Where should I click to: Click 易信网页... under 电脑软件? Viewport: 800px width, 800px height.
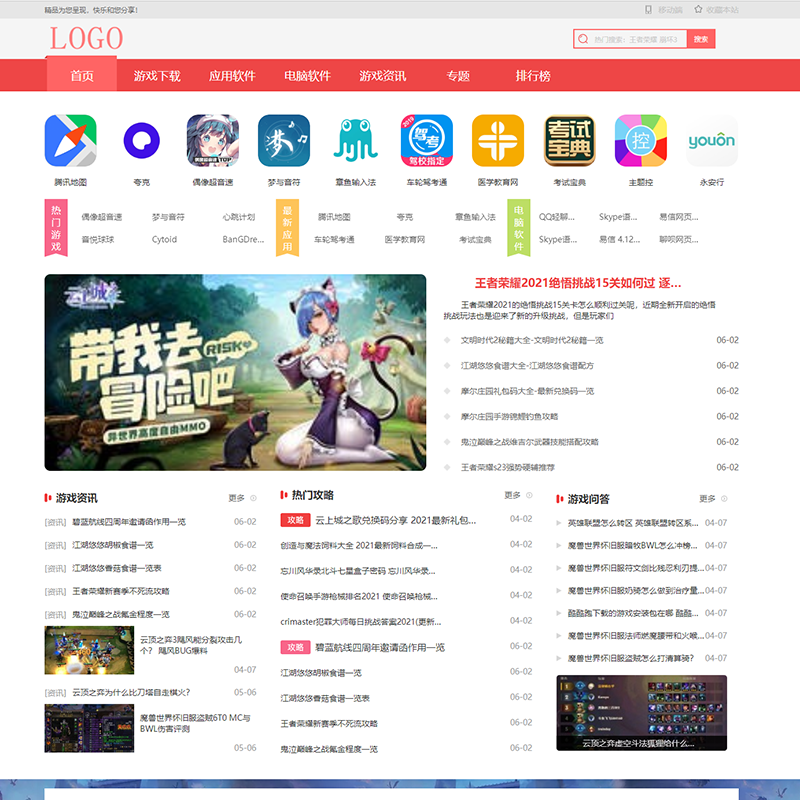pyautogui.click(x=679, y=217)
